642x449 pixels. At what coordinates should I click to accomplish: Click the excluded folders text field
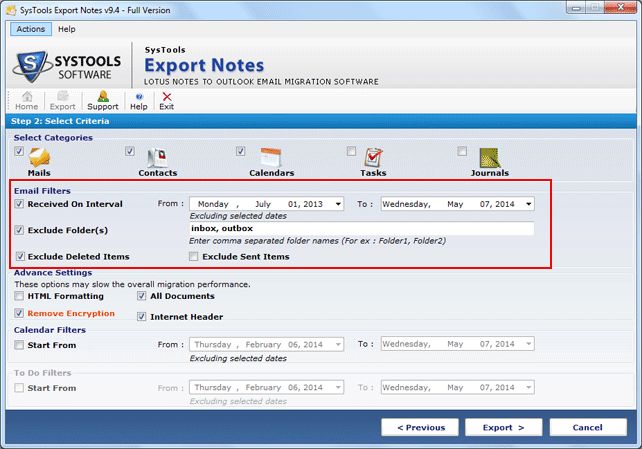[362, 229]
